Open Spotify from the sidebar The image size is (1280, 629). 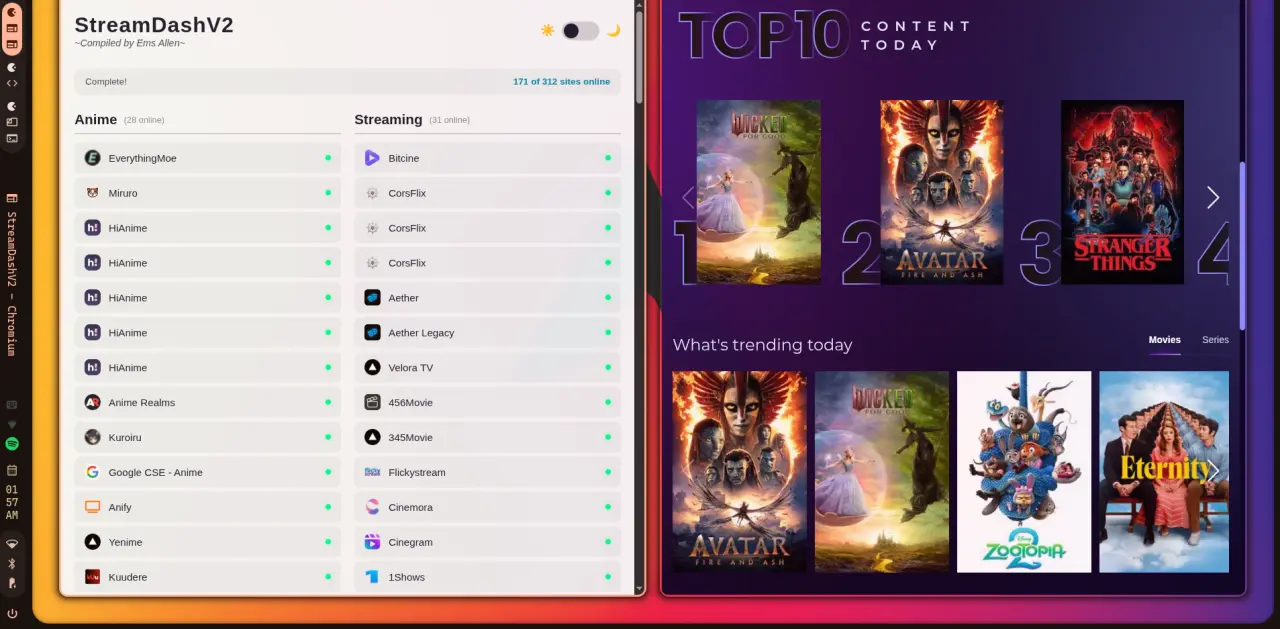[x=12, y=444]
